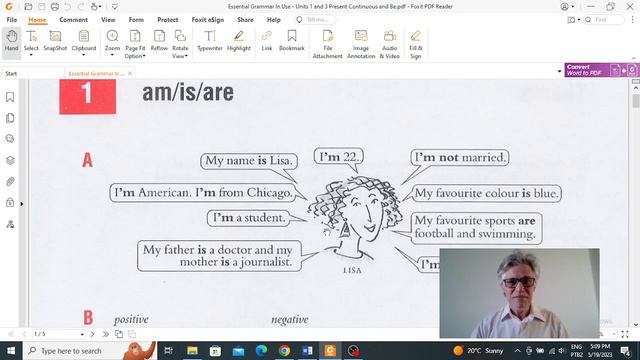Open Customize Quick Access Toolbar dropdown
This screenshot has width=640, height=360.
[115, 7]
